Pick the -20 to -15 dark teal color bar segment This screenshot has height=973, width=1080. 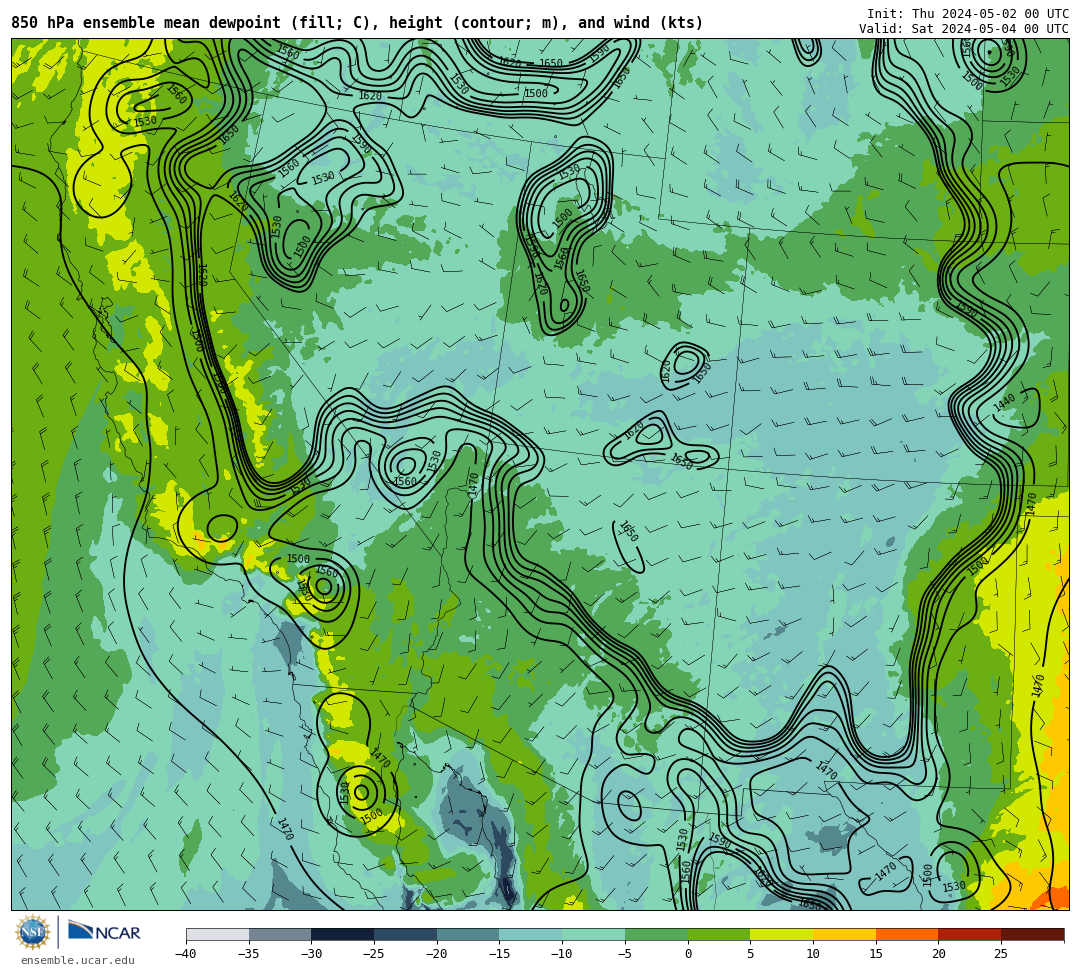point(468,934)
